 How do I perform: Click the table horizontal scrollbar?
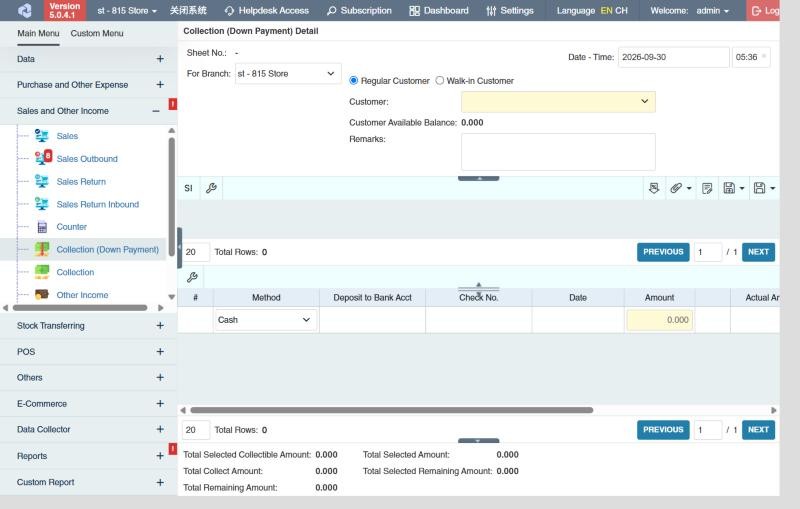coord(391,410)
